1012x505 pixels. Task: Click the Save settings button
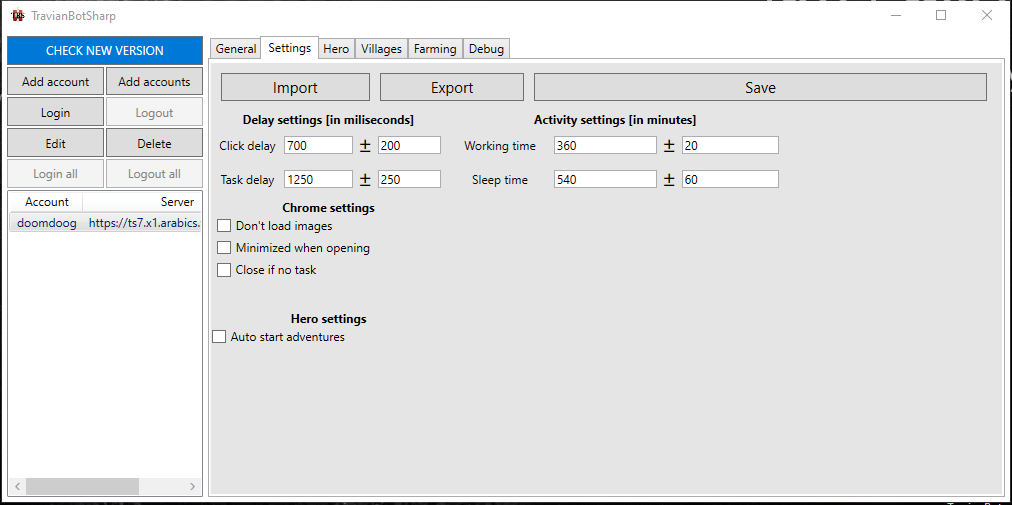[760, 87]
